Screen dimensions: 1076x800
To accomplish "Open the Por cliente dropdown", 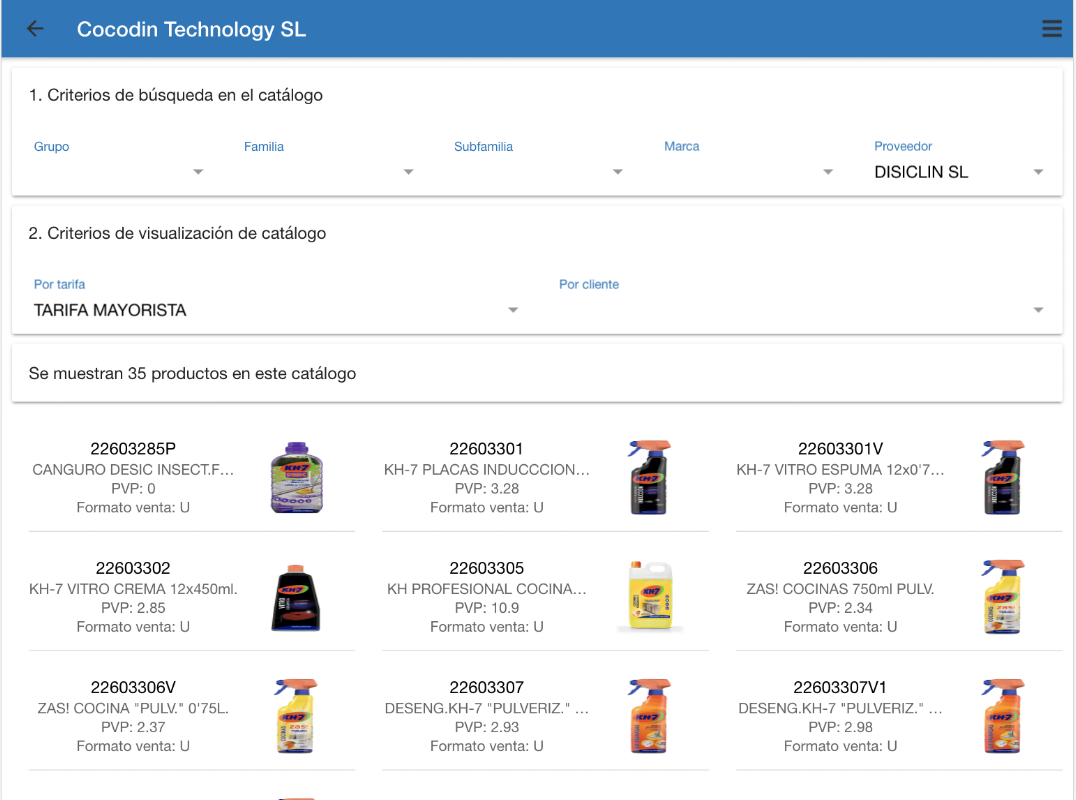I will tap(802, 310).
